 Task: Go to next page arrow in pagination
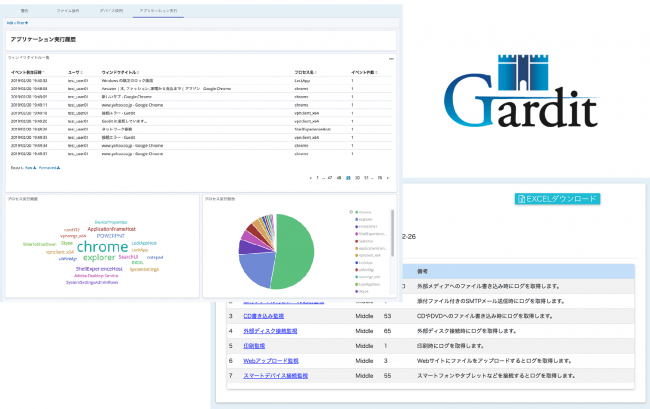389,177
